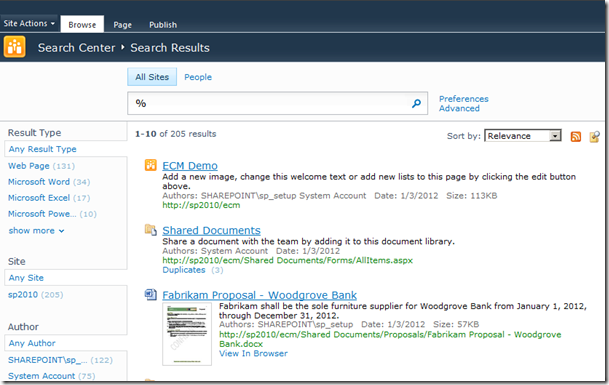Click the magnifier search icon in search box
The image size is (609, 385).
(416, 103)
